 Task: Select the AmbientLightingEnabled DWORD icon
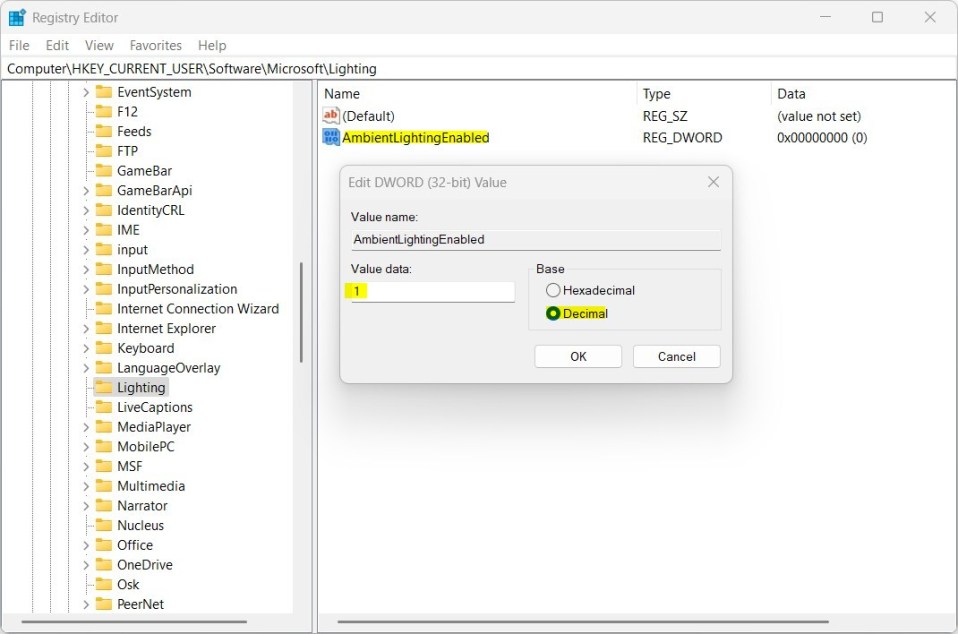[331, 137]
